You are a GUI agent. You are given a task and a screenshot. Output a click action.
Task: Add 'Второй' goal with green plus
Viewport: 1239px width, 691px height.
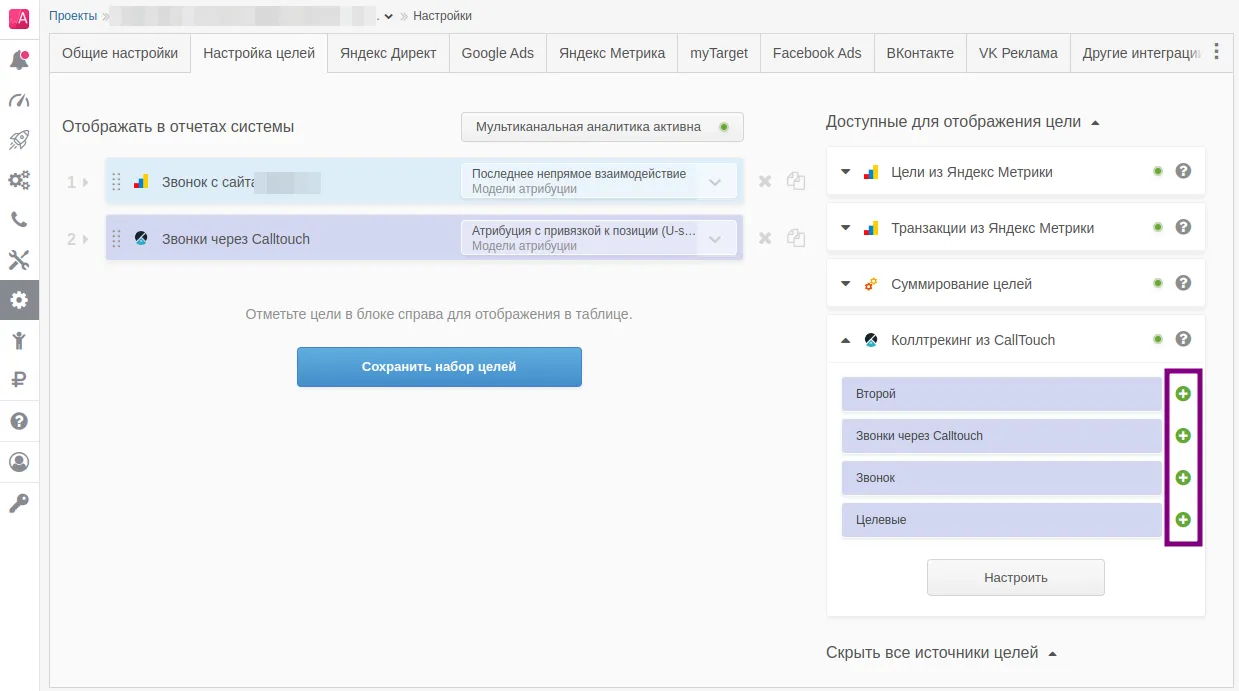(1183, 394)
